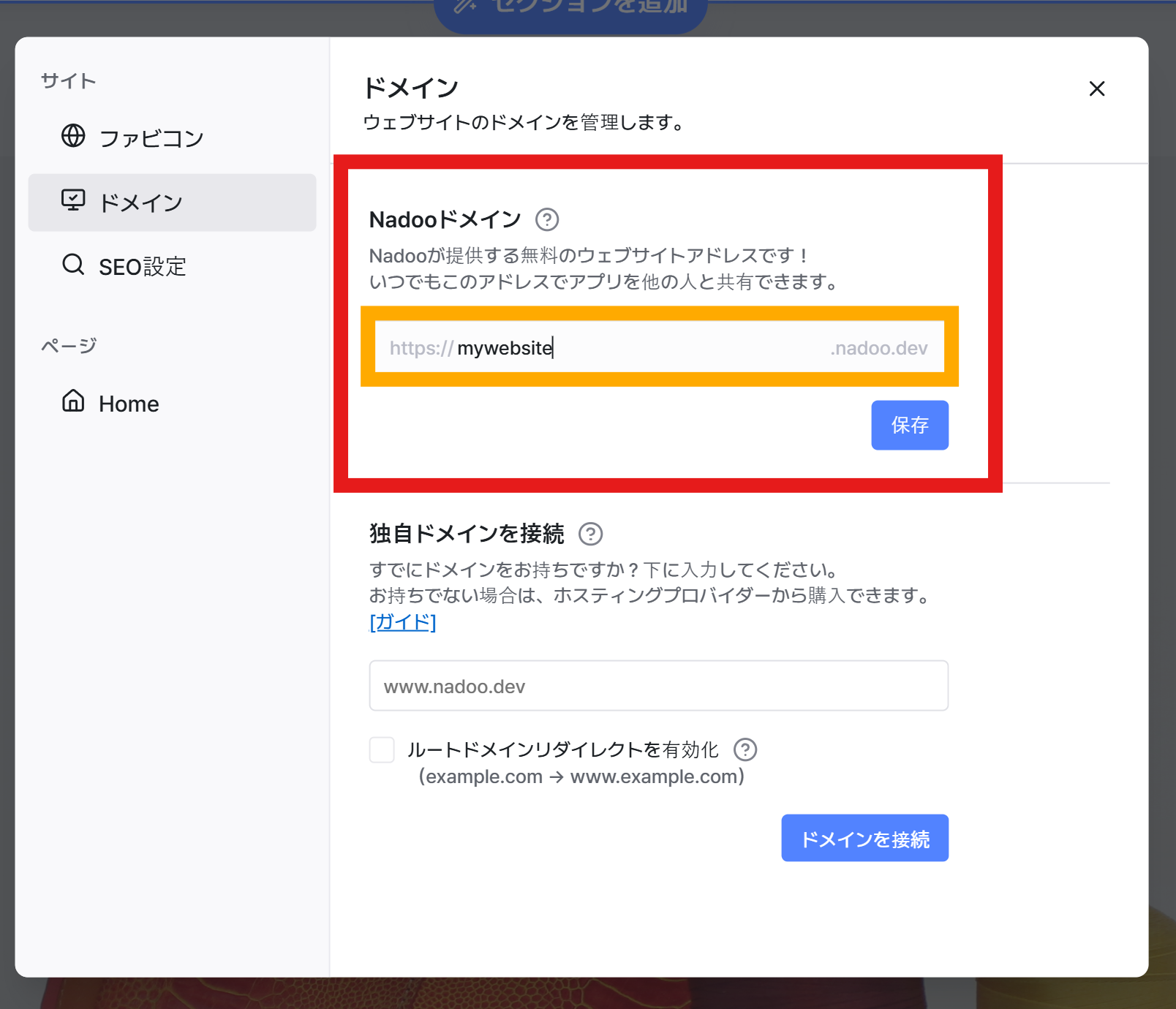The height and width of the screenshot is (1009, 1176).
Task: Show help for ルートドメインリダイレクト option
Action: (x=745, y=749)
